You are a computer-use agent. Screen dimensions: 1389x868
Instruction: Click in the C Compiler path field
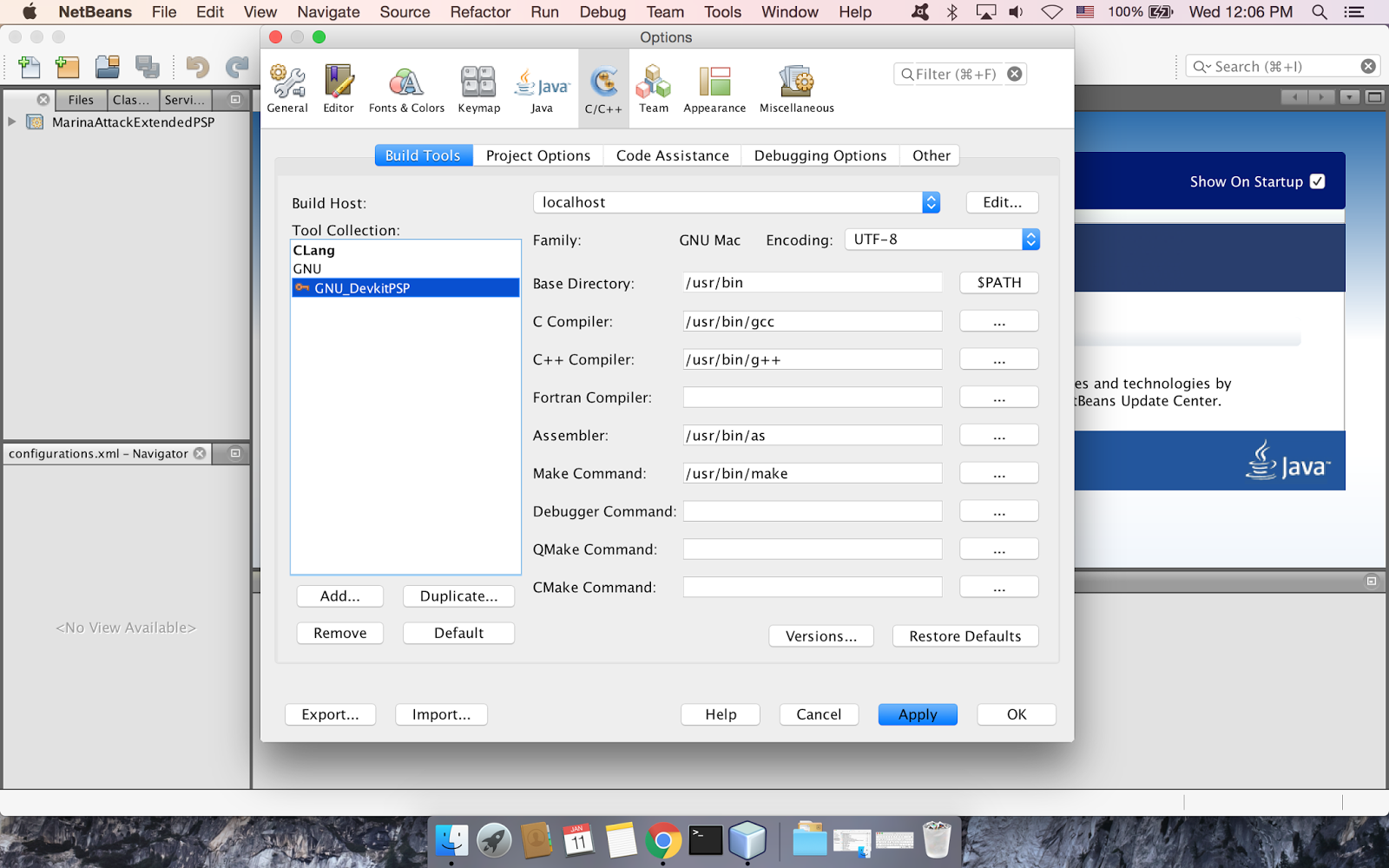813,321
